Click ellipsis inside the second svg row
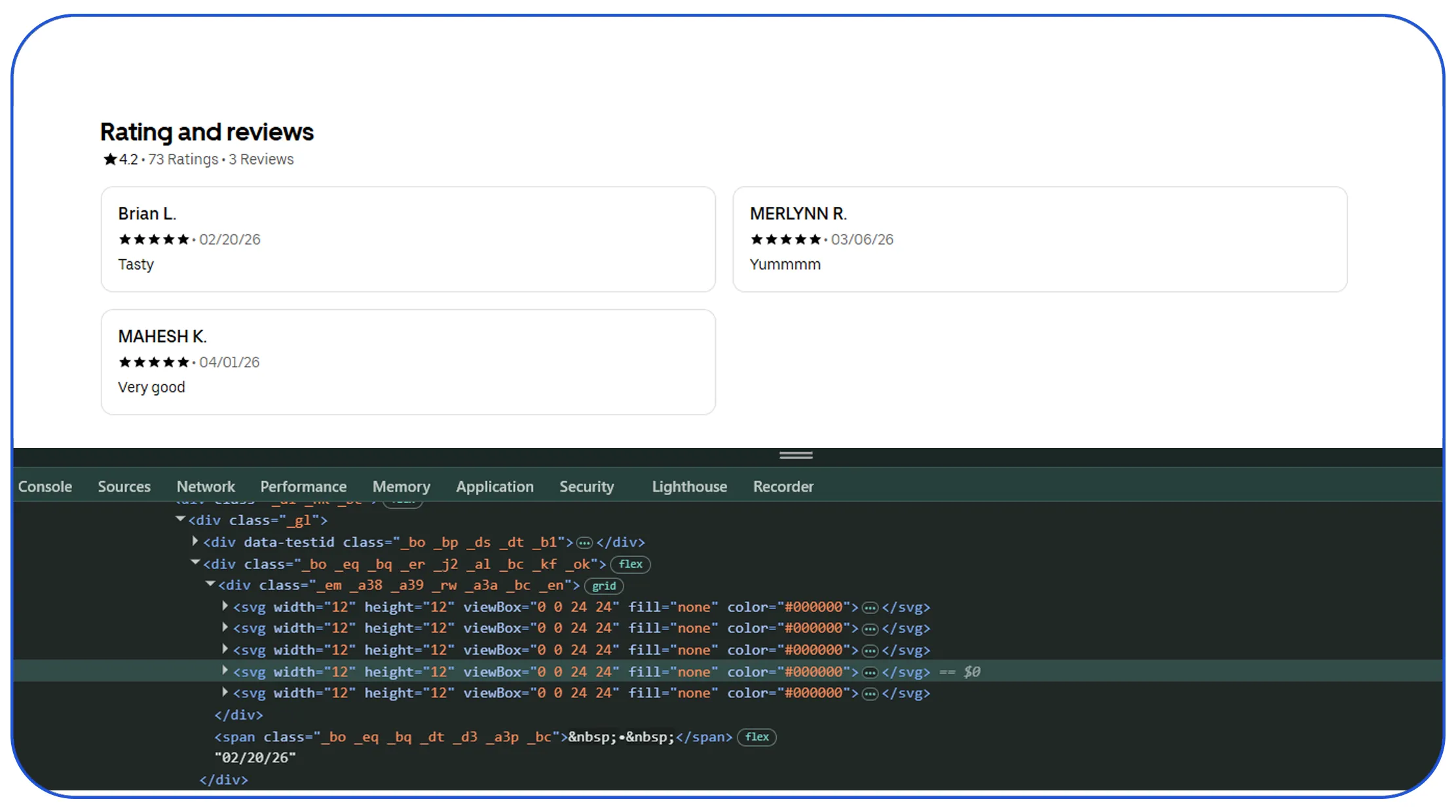This screenshot has width=1456, height=812. (870, 629)
